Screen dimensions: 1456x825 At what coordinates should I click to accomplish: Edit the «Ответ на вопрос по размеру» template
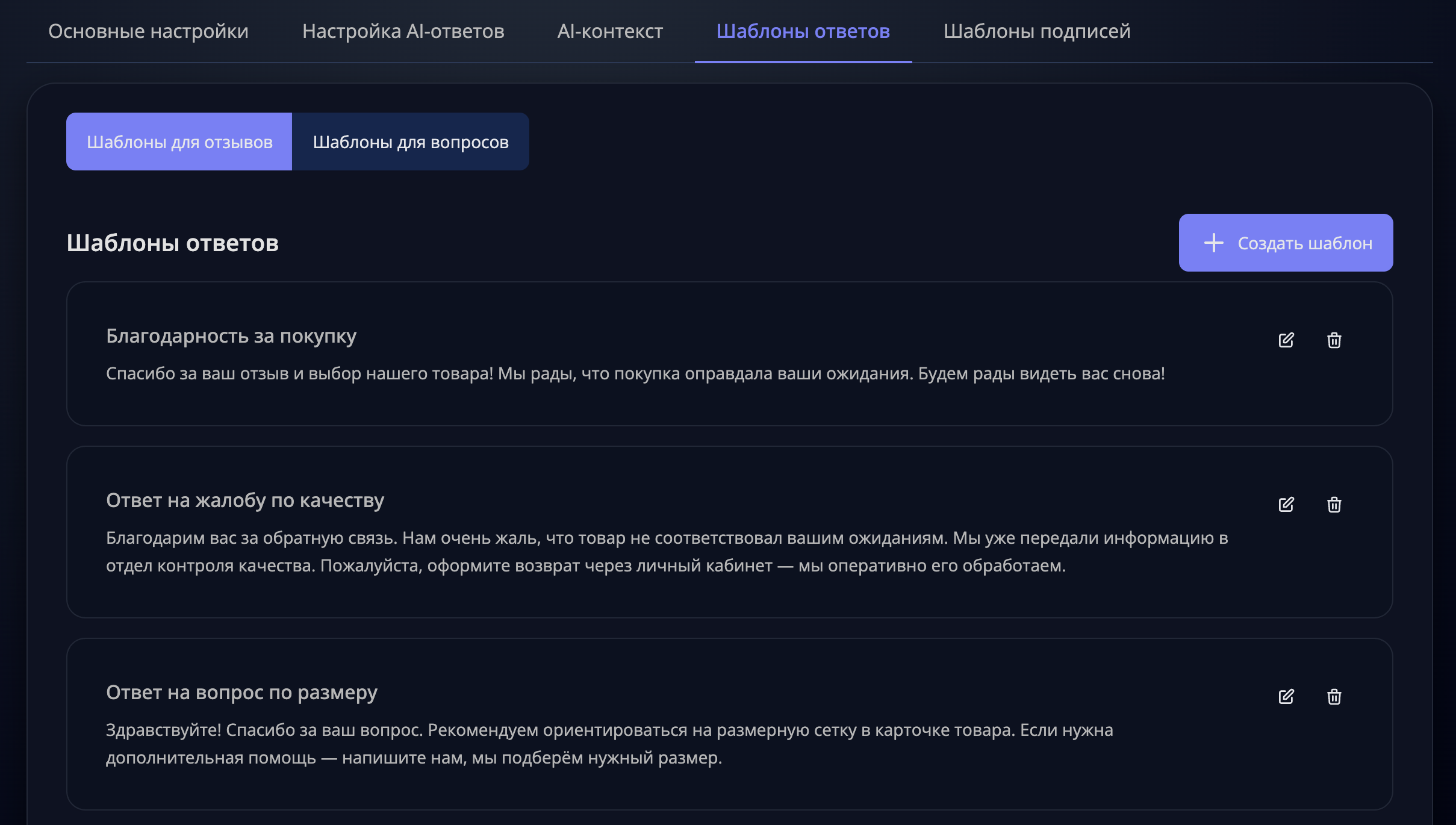[x=1286, y=696]
